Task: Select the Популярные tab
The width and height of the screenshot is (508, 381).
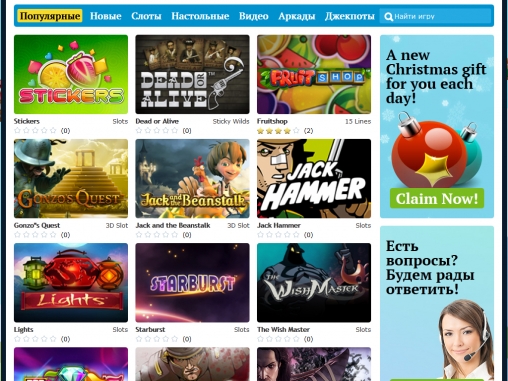Action: pyautogui.click(x=50, y=16)
